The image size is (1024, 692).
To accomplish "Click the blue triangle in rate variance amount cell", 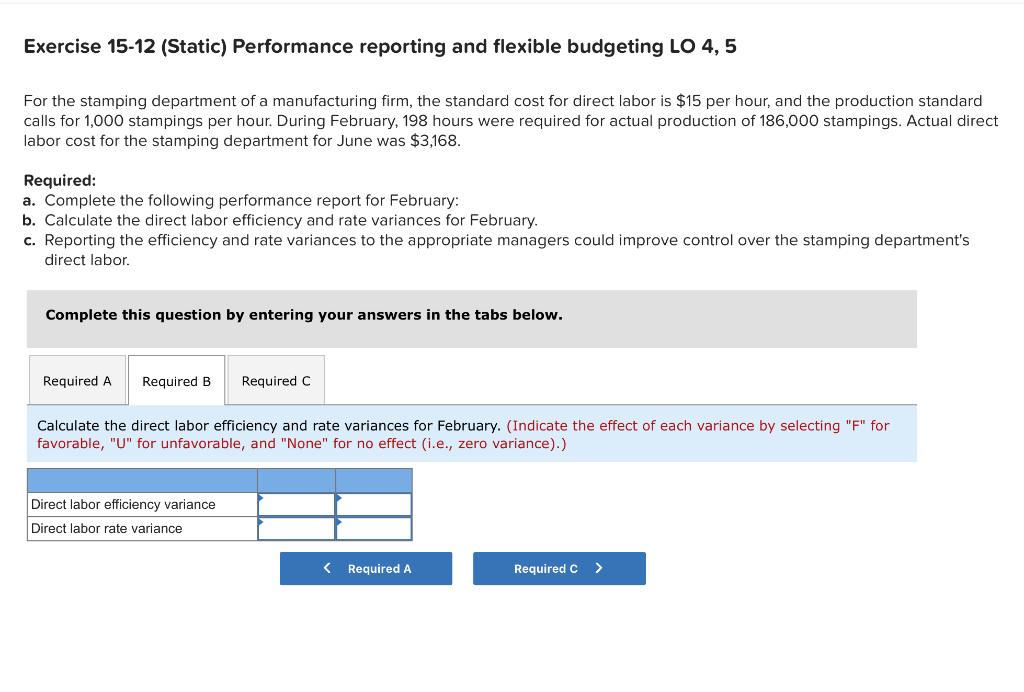I will (x=262, y=523).
